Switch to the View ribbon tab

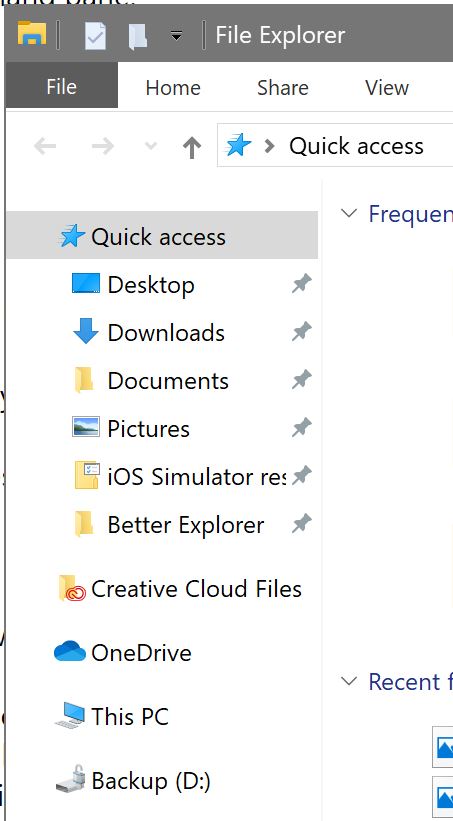[386, 87]
